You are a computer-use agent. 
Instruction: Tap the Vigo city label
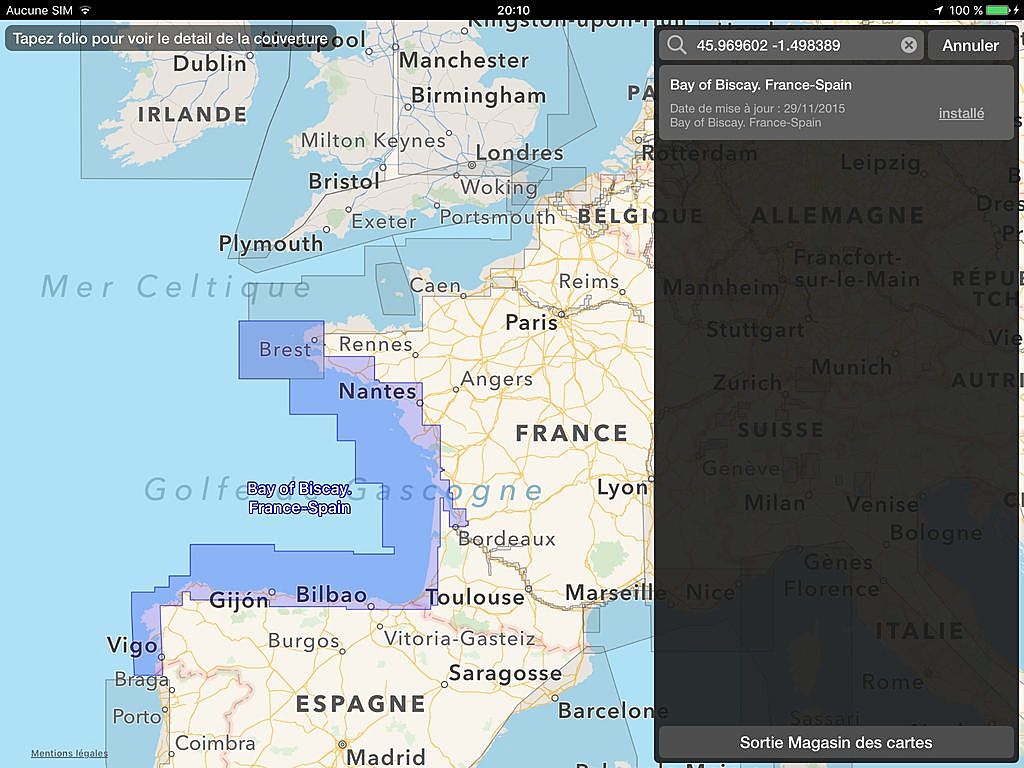(132, 646)
